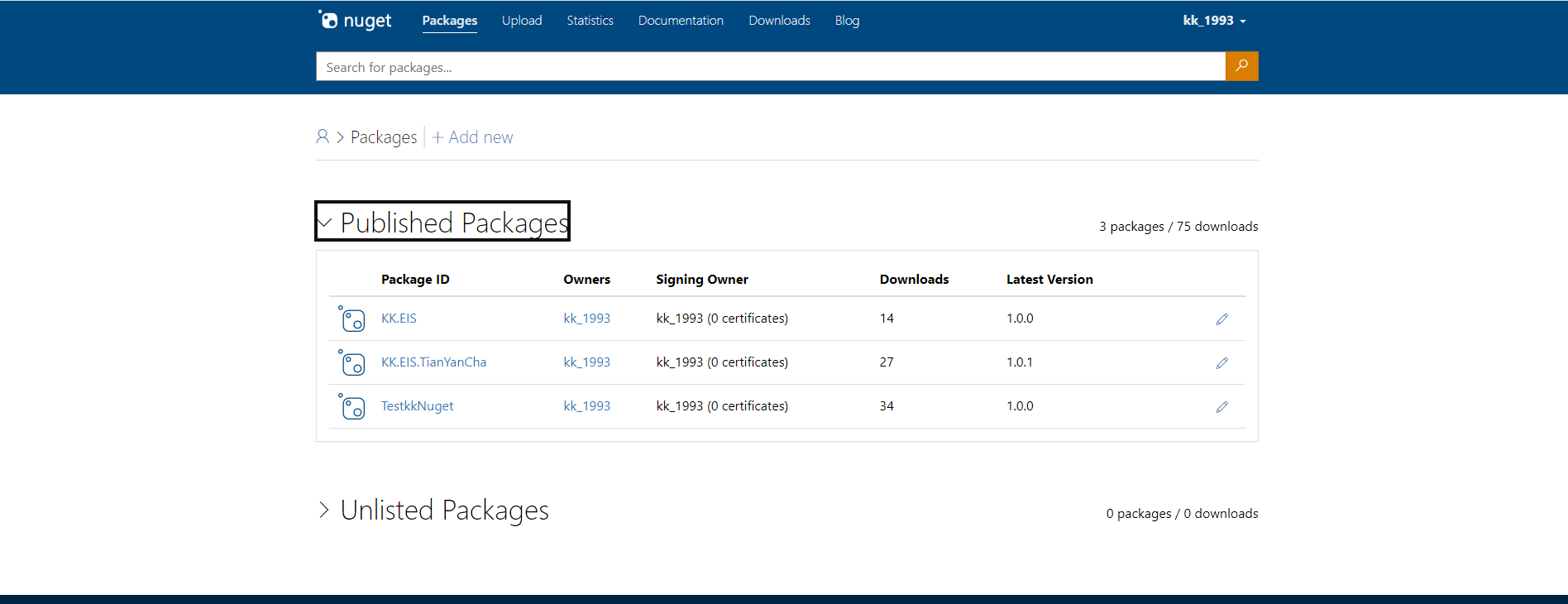Click owner kk_1993 in KK.EIS row

pyautogui.click(x=586, y=319)
